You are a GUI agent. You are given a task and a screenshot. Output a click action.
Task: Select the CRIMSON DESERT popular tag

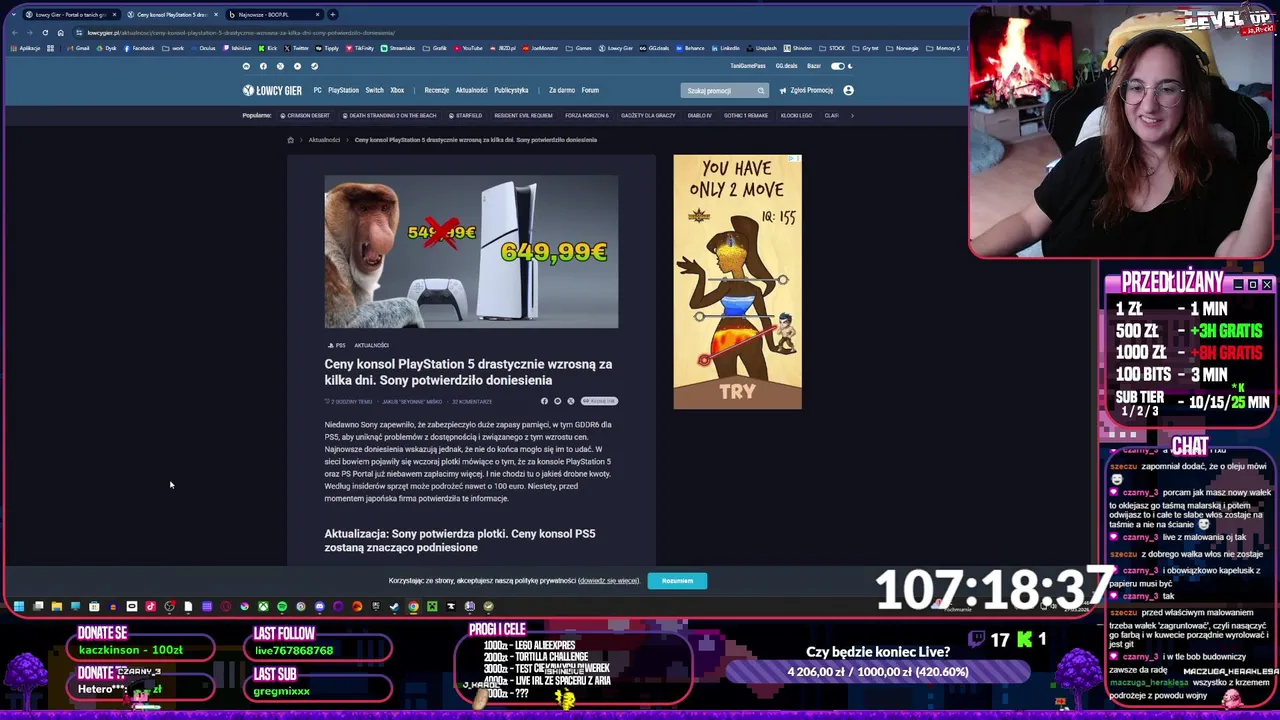(x=304, y=115)
